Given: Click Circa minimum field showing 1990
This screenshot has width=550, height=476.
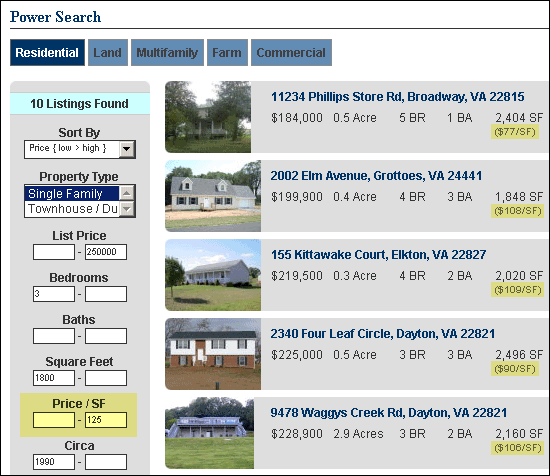Looking at the screenshot, I should point(54,462).
